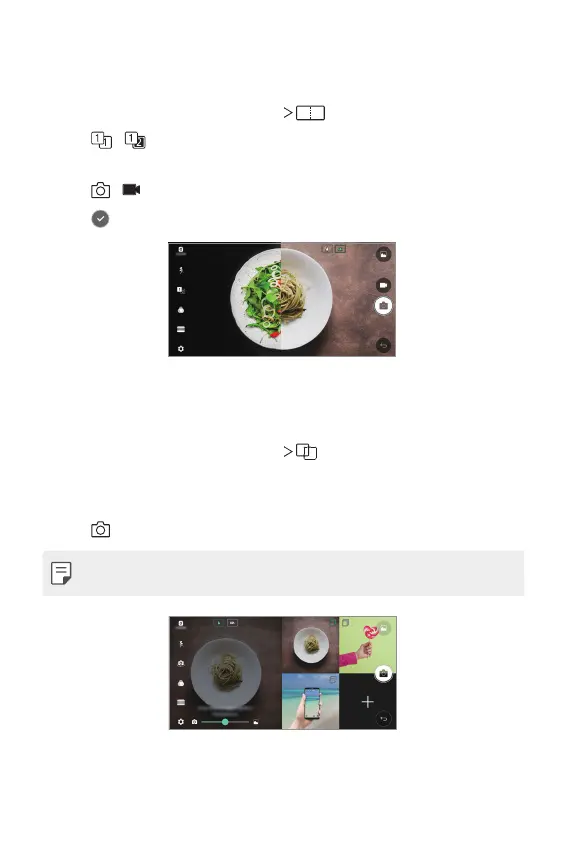Go back using the return arrow in grid camera

[383, 719]
